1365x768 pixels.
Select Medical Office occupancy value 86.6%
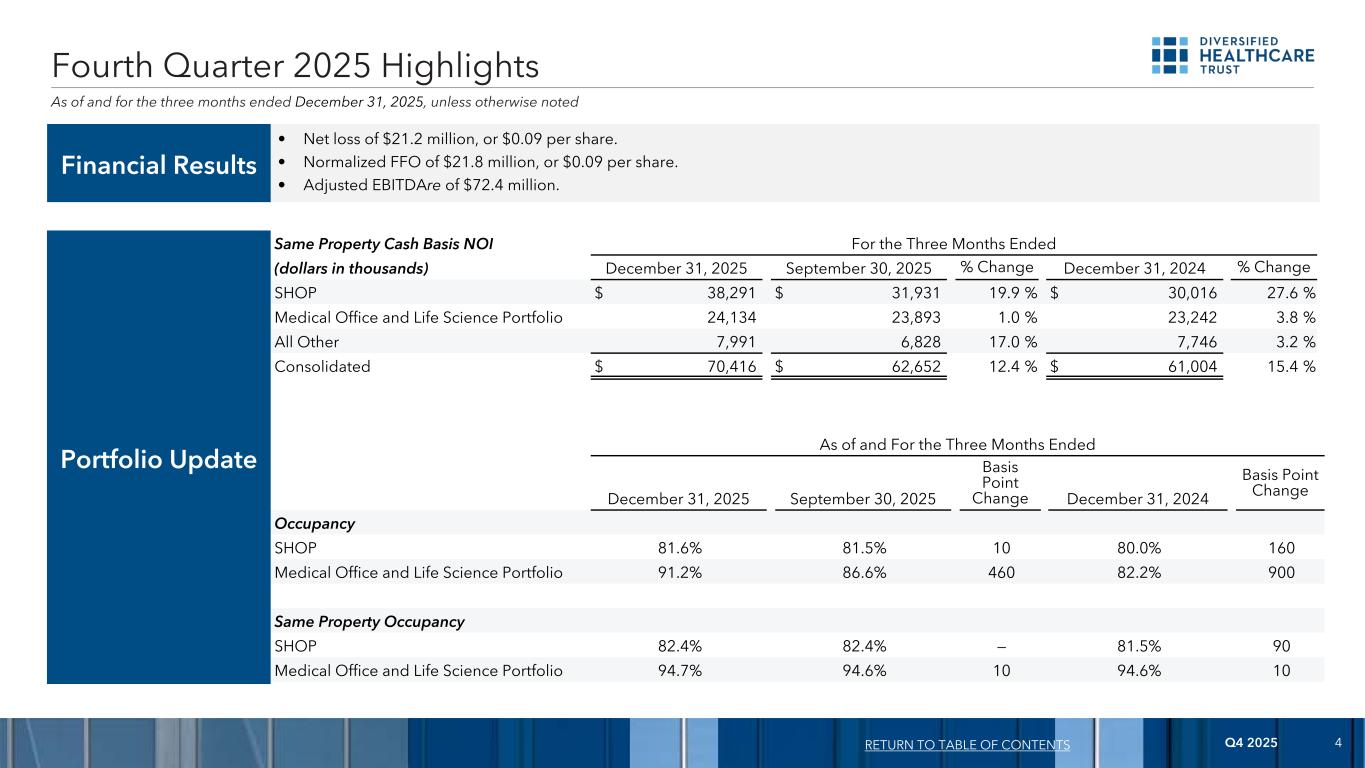click(x=863, y=573)
